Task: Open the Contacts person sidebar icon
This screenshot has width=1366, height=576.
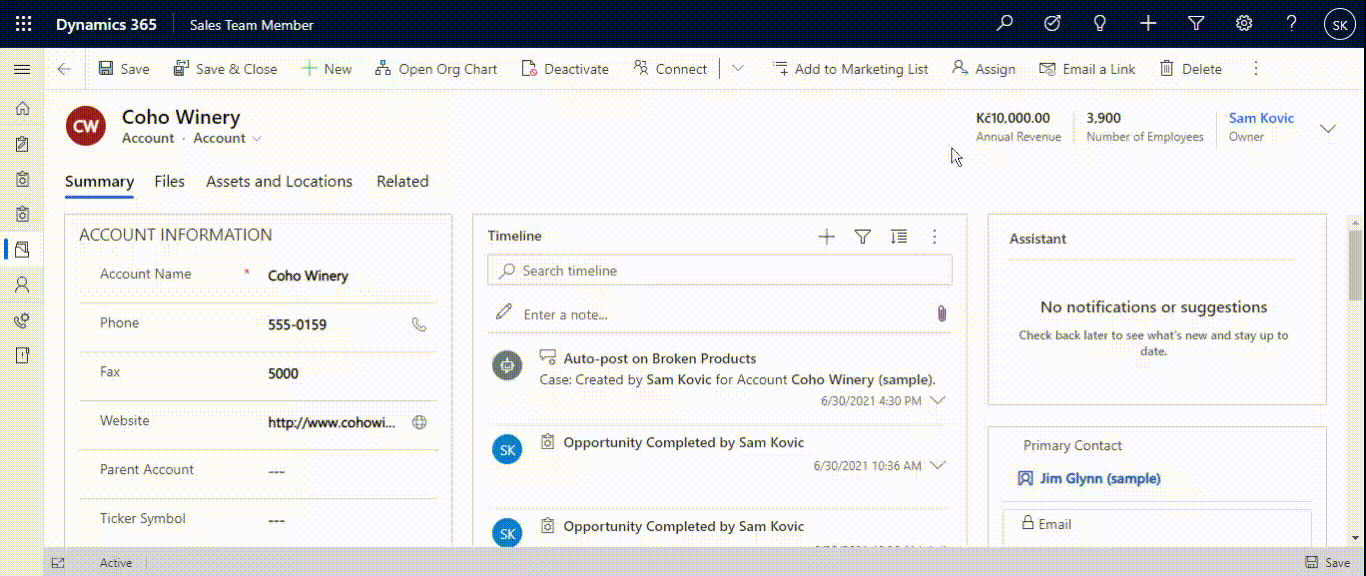Action: coord(22,285)
